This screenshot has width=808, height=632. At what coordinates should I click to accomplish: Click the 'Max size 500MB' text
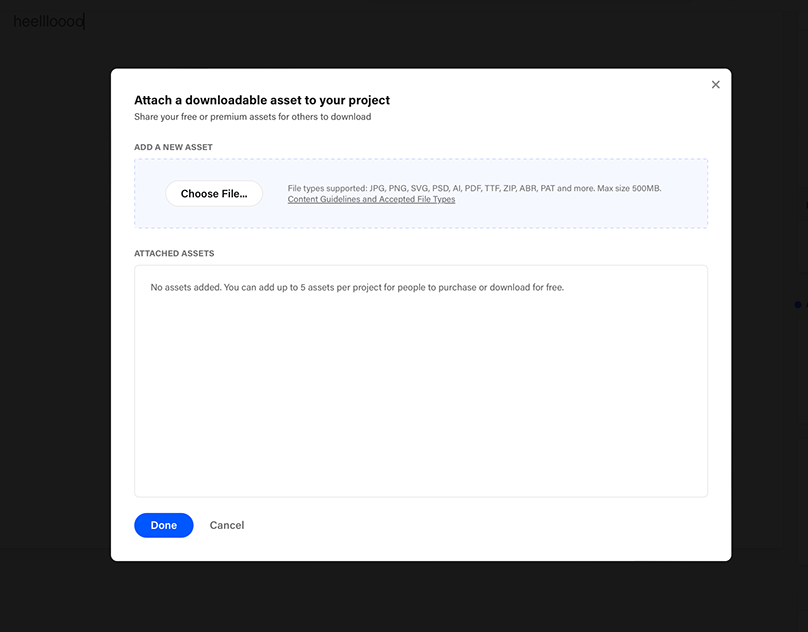coord(629,188)
